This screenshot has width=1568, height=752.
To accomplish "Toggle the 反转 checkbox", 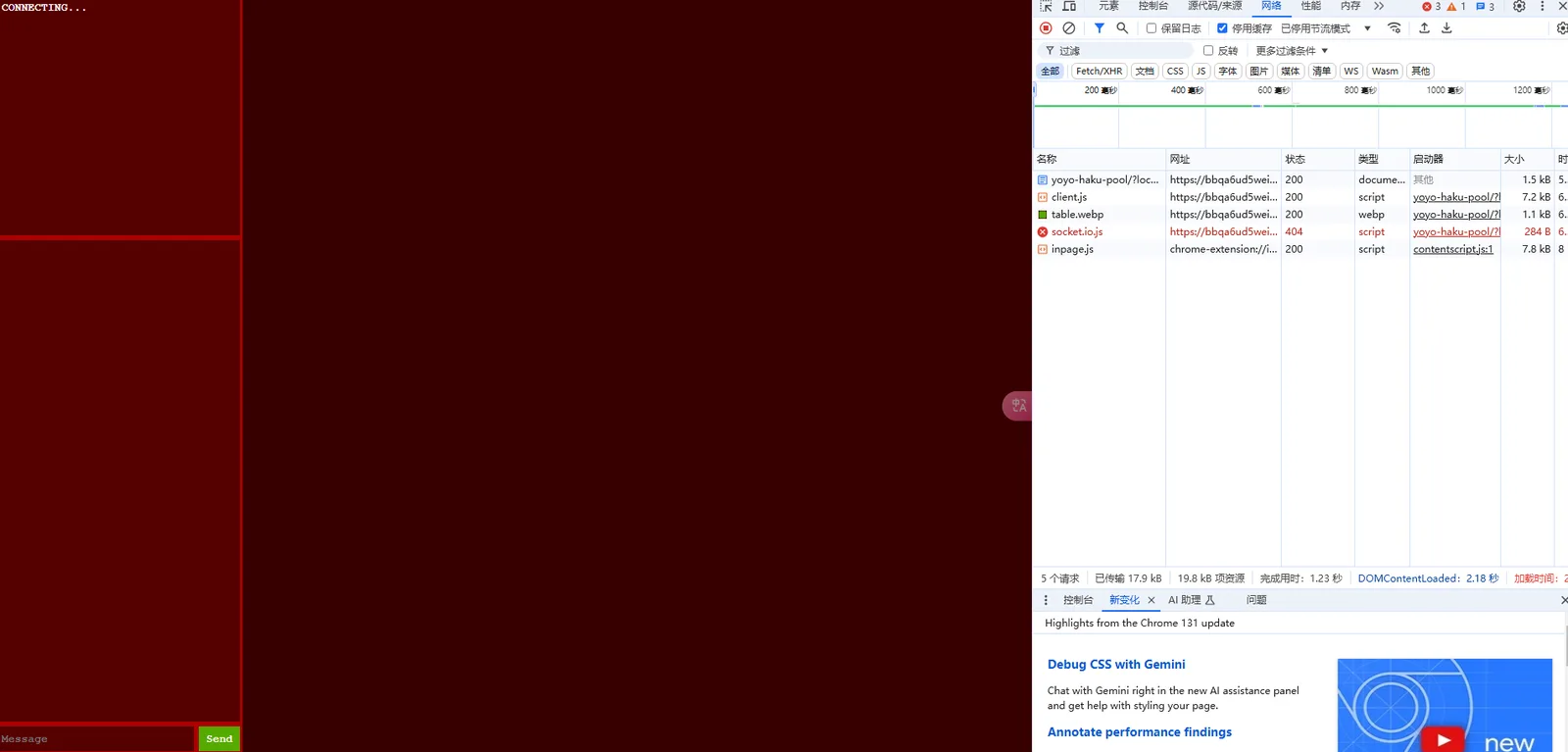I will [1208, 51].
